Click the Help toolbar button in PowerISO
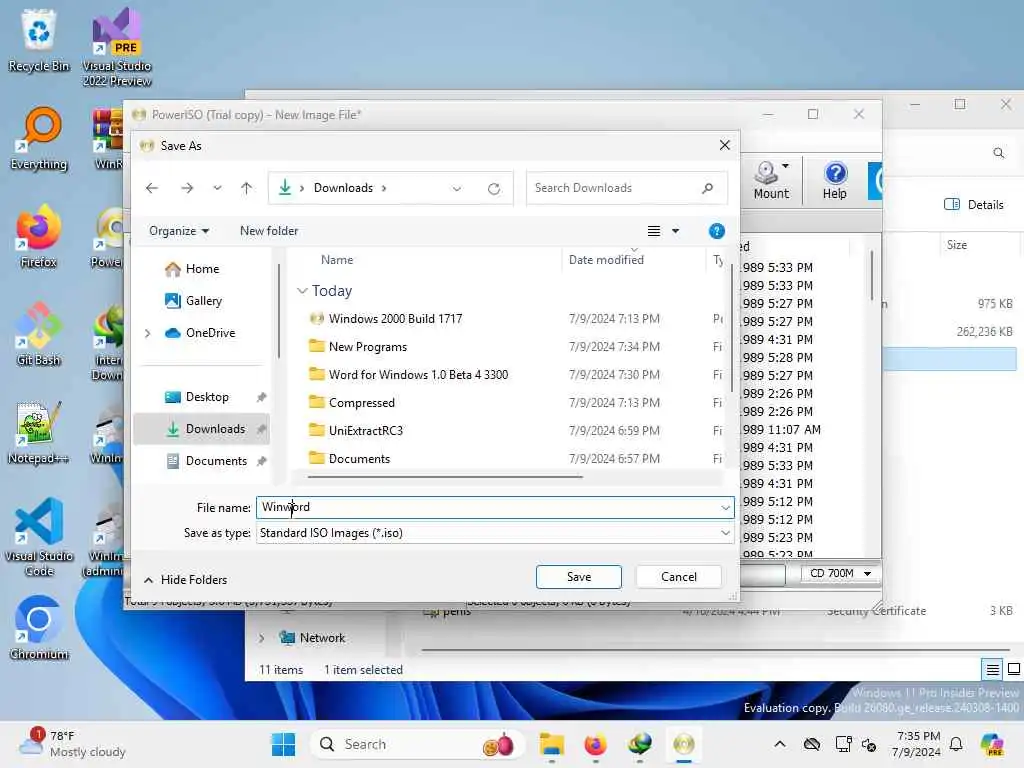This screenshot has height=768, width=1024. [x=835, y=180]
